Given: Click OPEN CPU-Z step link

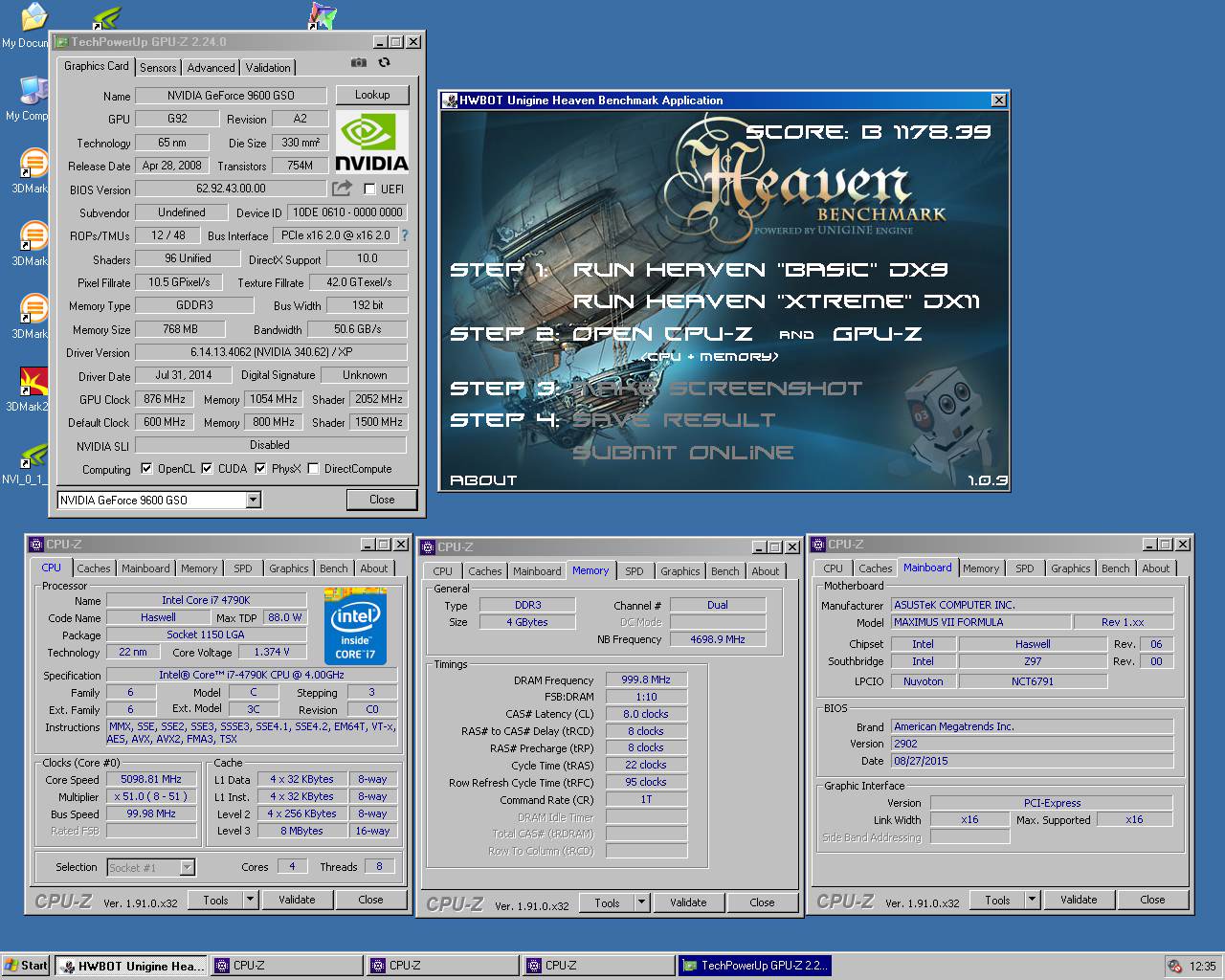Looking at the screenshot, I should point(662,334).
